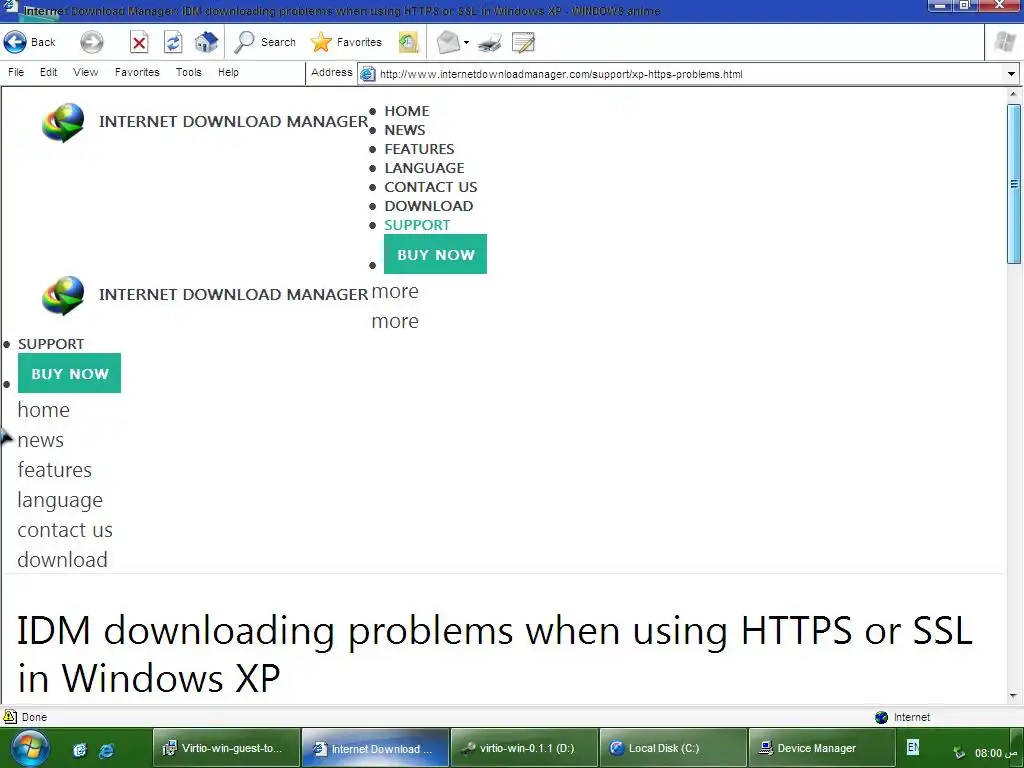This screenshot has width=1024, height=768.
Task: Open the Search pane
Action: click(x=265, y=42)
